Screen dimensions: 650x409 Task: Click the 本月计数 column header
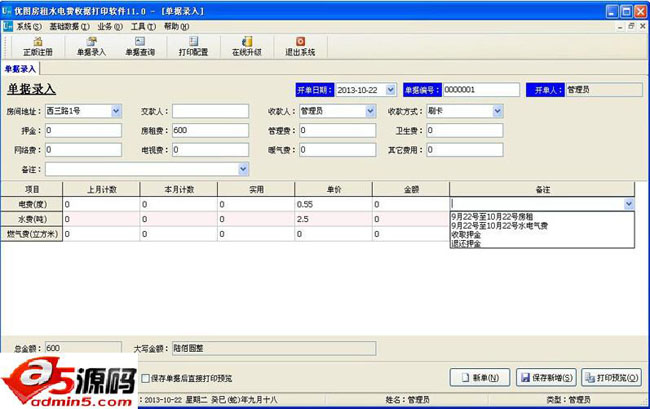tap(179, 189)
